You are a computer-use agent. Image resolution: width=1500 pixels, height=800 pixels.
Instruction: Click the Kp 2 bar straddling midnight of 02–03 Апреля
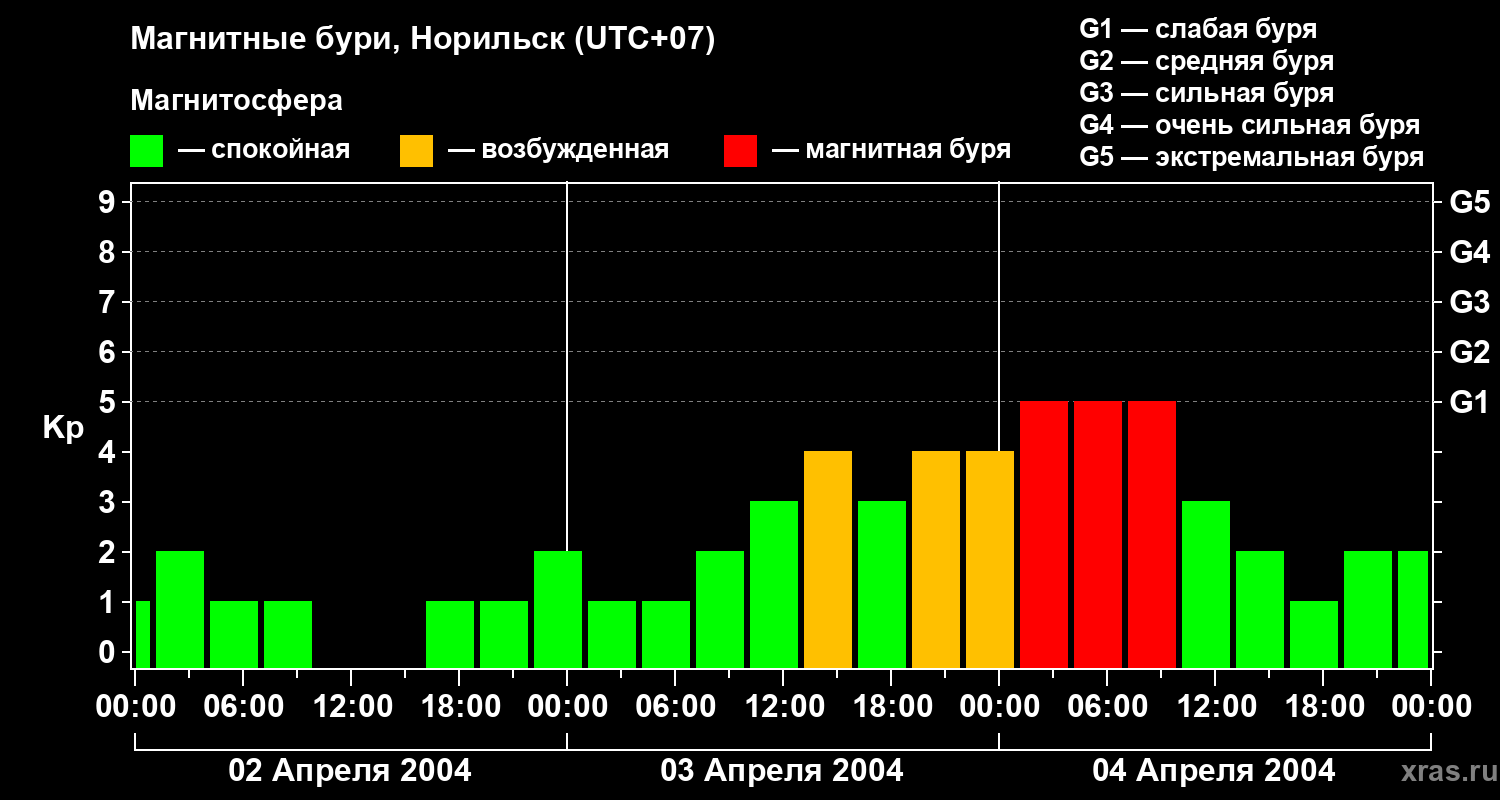(x=558, y=609)
